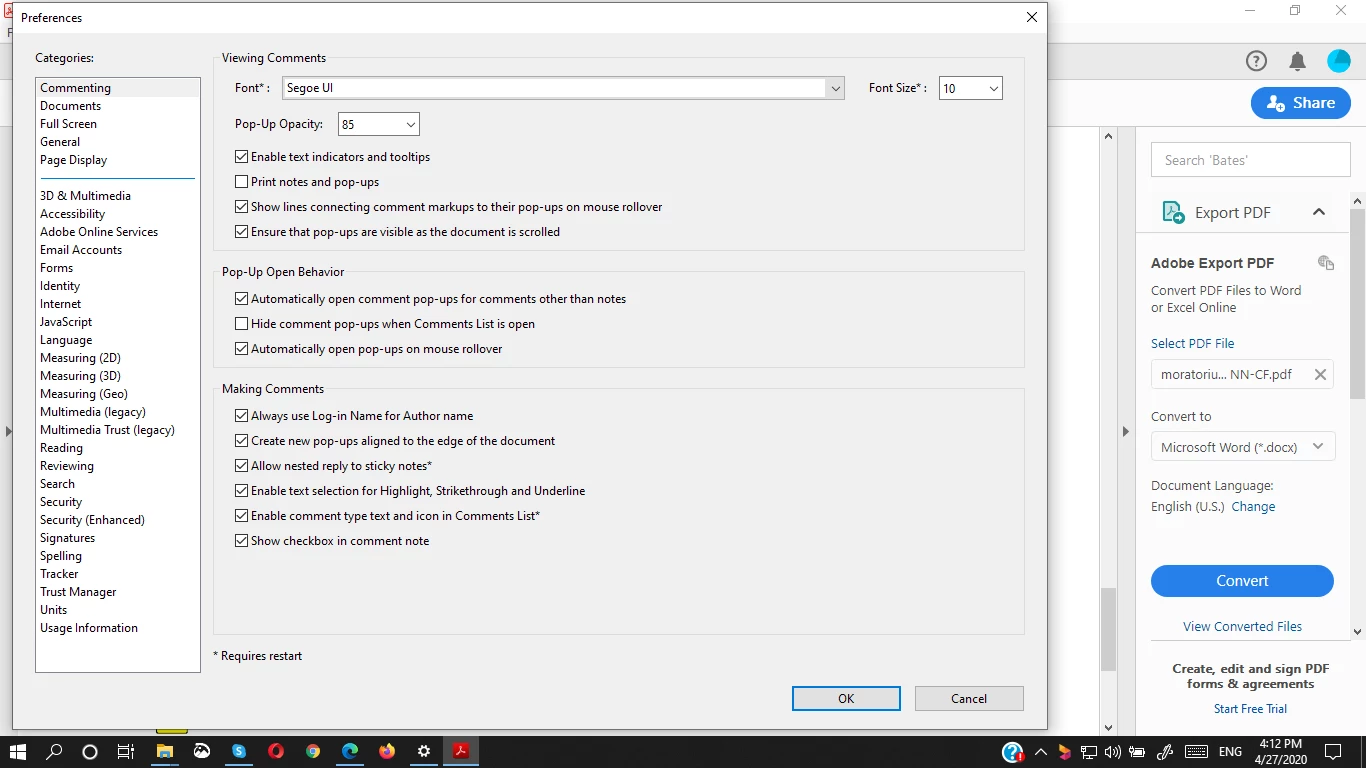Open the Action Center notification icon
This screenshot has width=1366, height=768.
[x=1332, y=751]
